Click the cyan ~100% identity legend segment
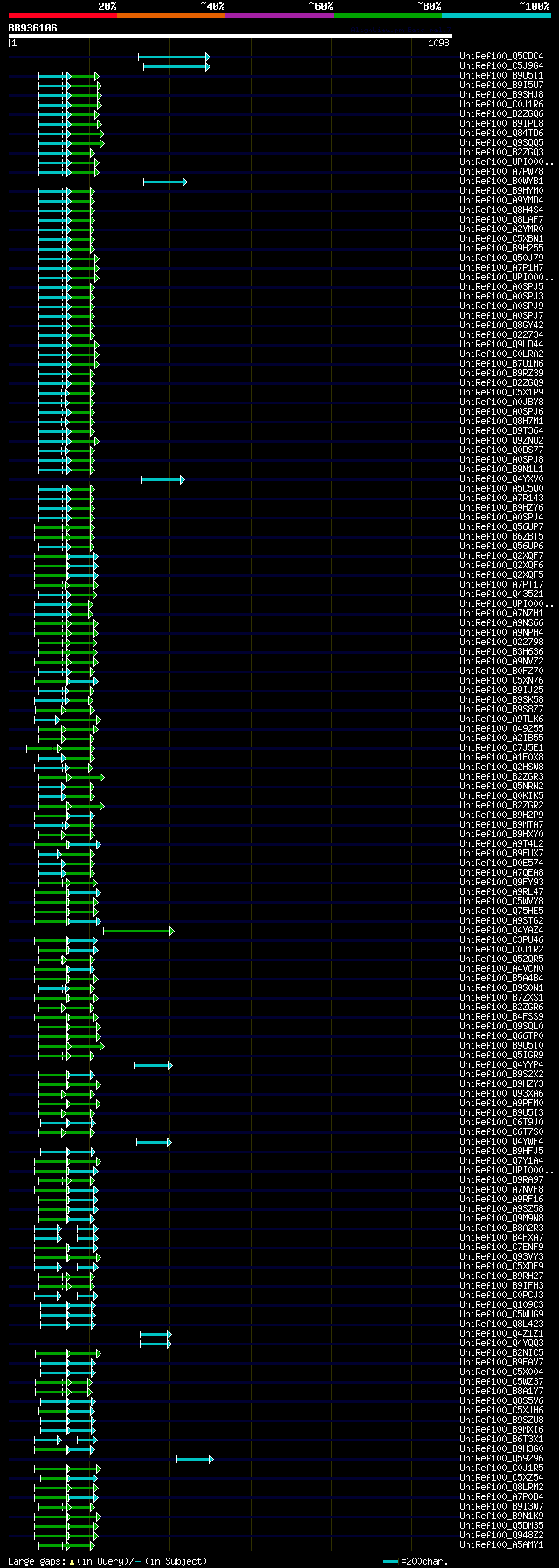The image size is (559, 1568). tap(496, 16)
